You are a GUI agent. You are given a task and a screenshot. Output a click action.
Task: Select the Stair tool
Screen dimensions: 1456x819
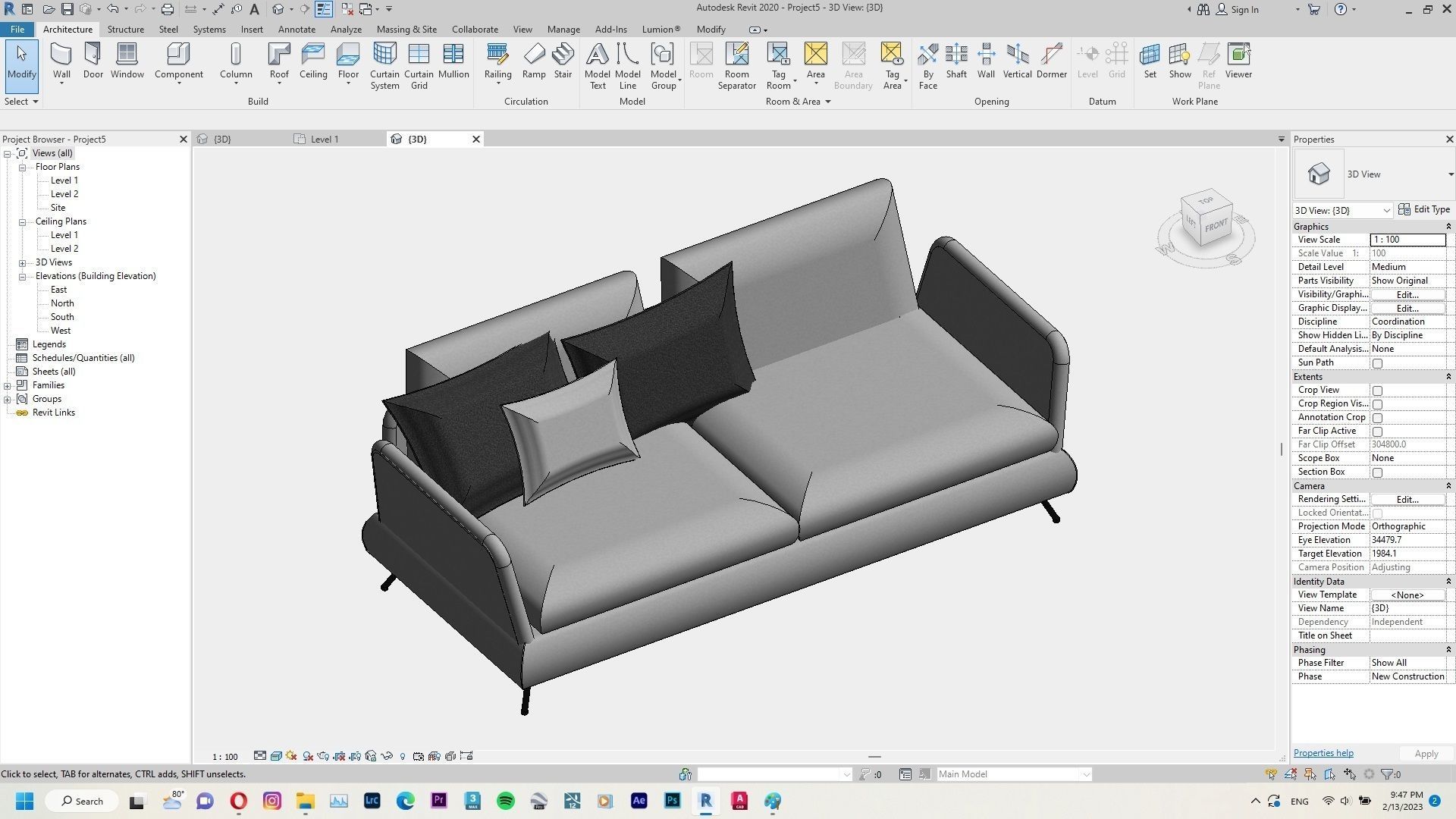(x=563, y=61)
